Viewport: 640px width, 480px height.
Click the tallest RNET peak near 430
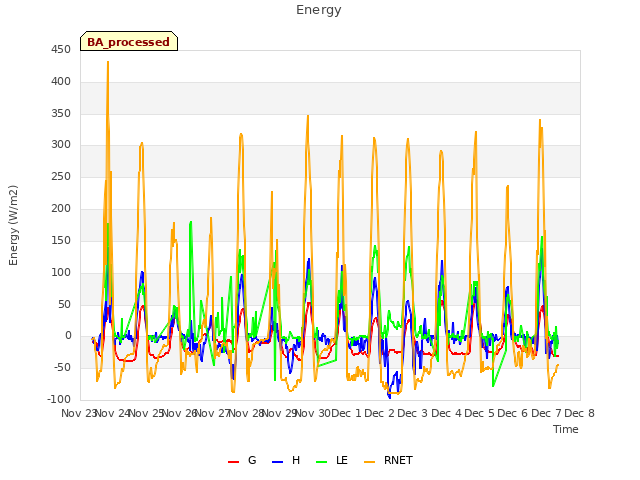pos(108,62)
